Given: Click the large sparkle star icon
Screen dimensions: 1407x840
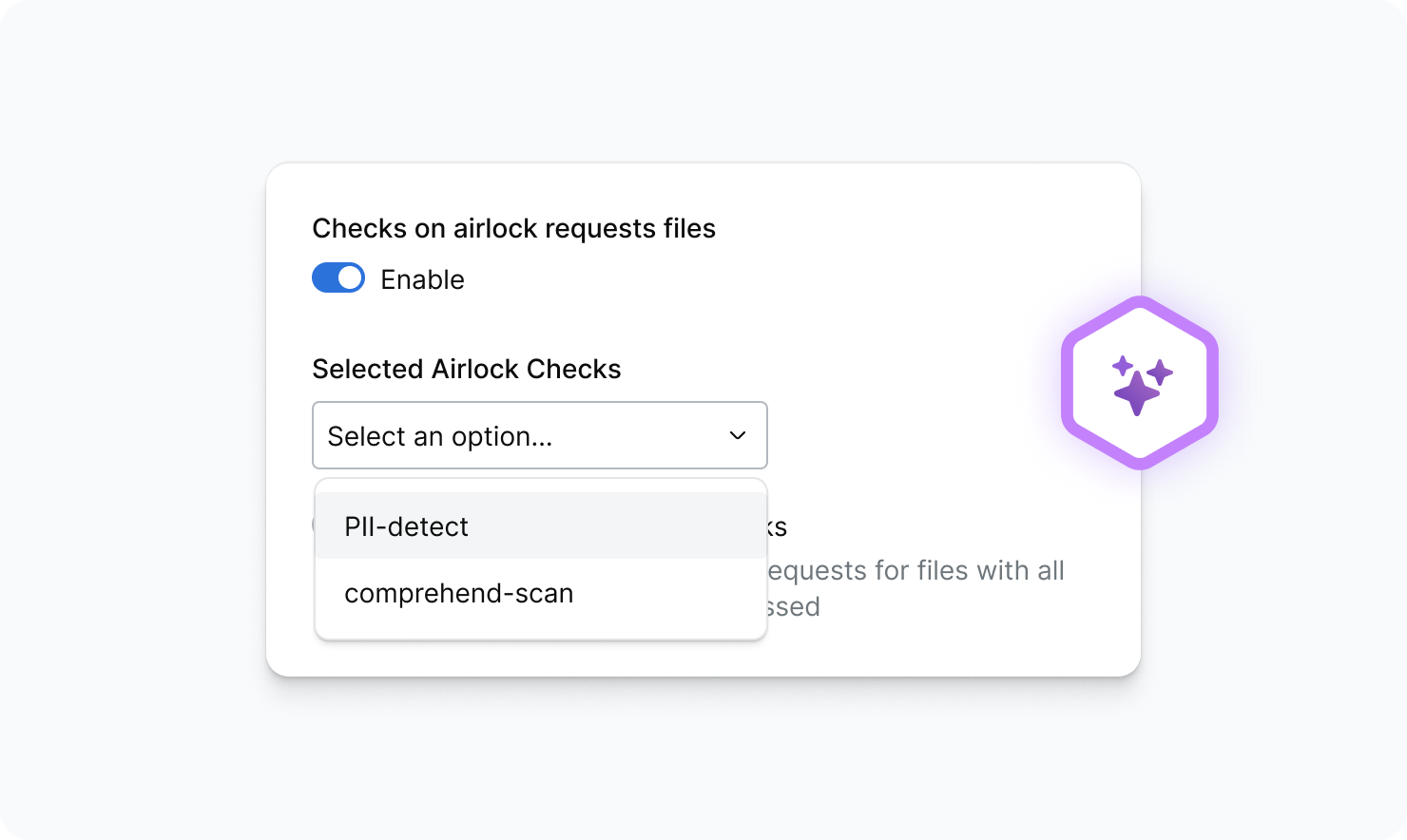Looking at the screenshot, I should tap(1136, 392).
